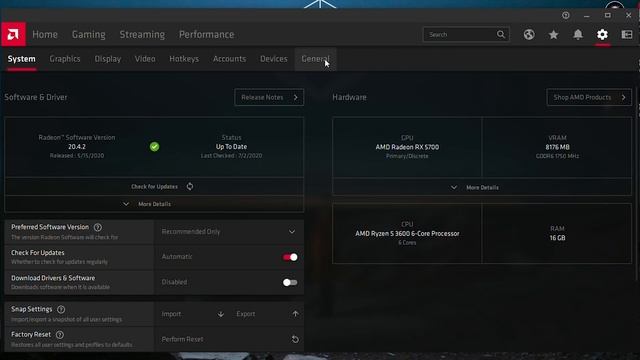Select the Devices settings tab
This screenshot has height=360, width=640.
274,59
